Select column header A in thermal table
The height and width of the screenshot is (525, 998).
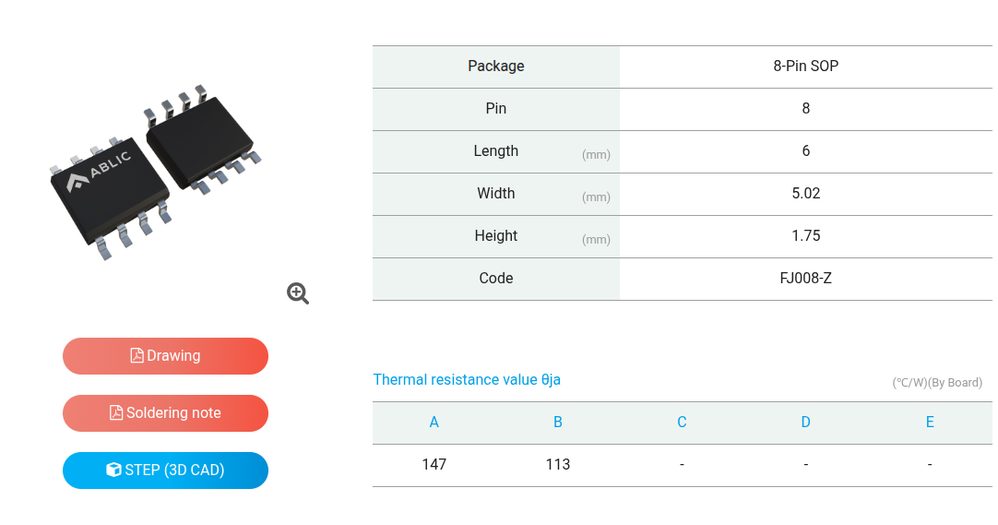pos(434,422)
